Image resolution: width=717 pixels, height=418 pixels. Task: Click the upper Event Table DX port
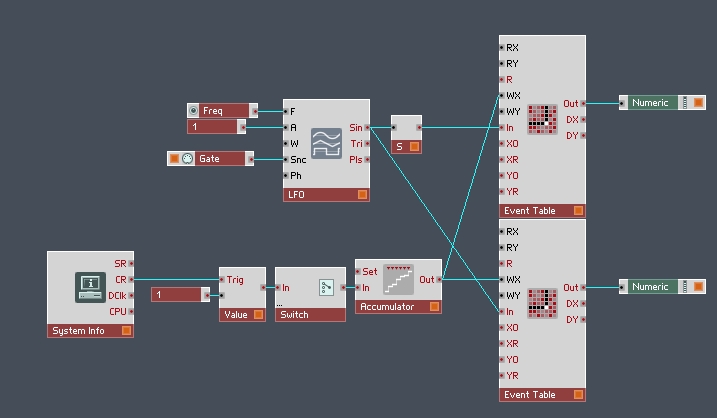(583, 120)
